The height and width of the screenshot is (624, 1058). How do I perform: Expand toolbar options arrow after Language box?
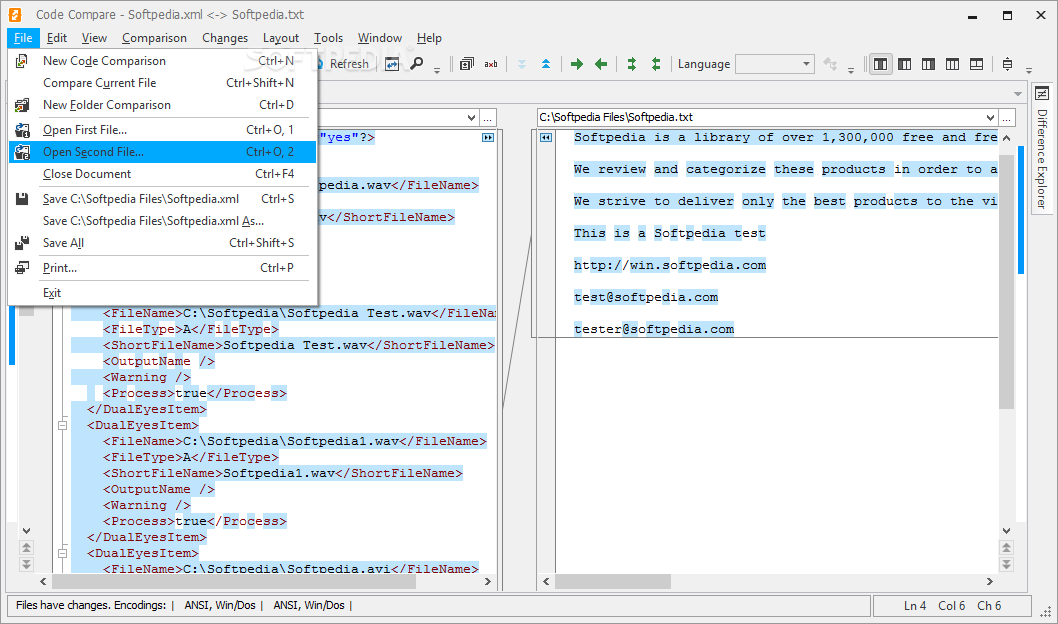point(850,70)
